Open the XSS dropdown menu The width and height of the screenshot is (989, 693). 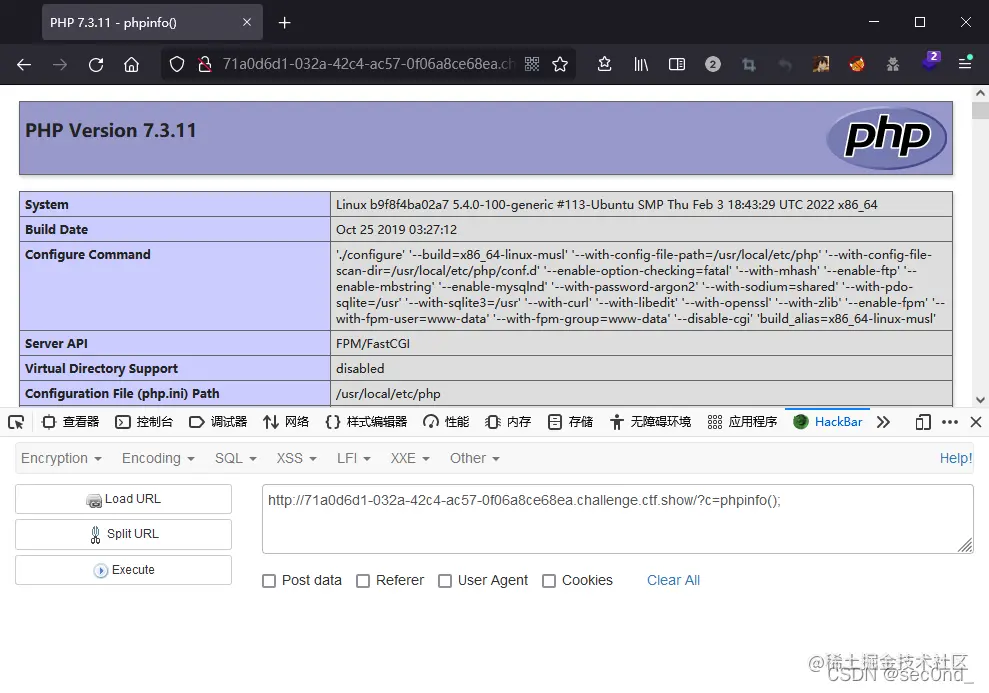click(x=296, y=458)
